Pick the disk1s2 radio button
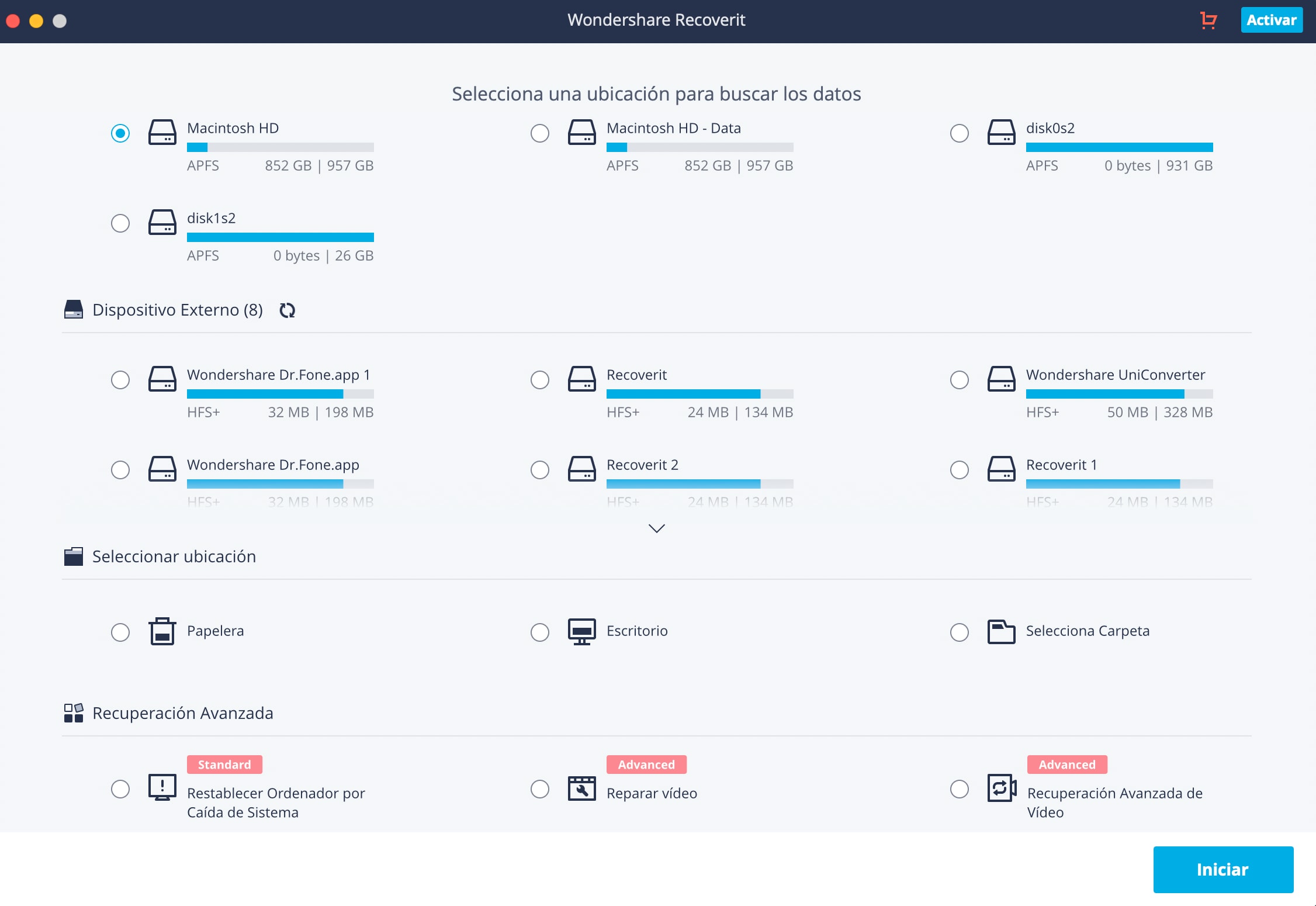 coord(120,223)
